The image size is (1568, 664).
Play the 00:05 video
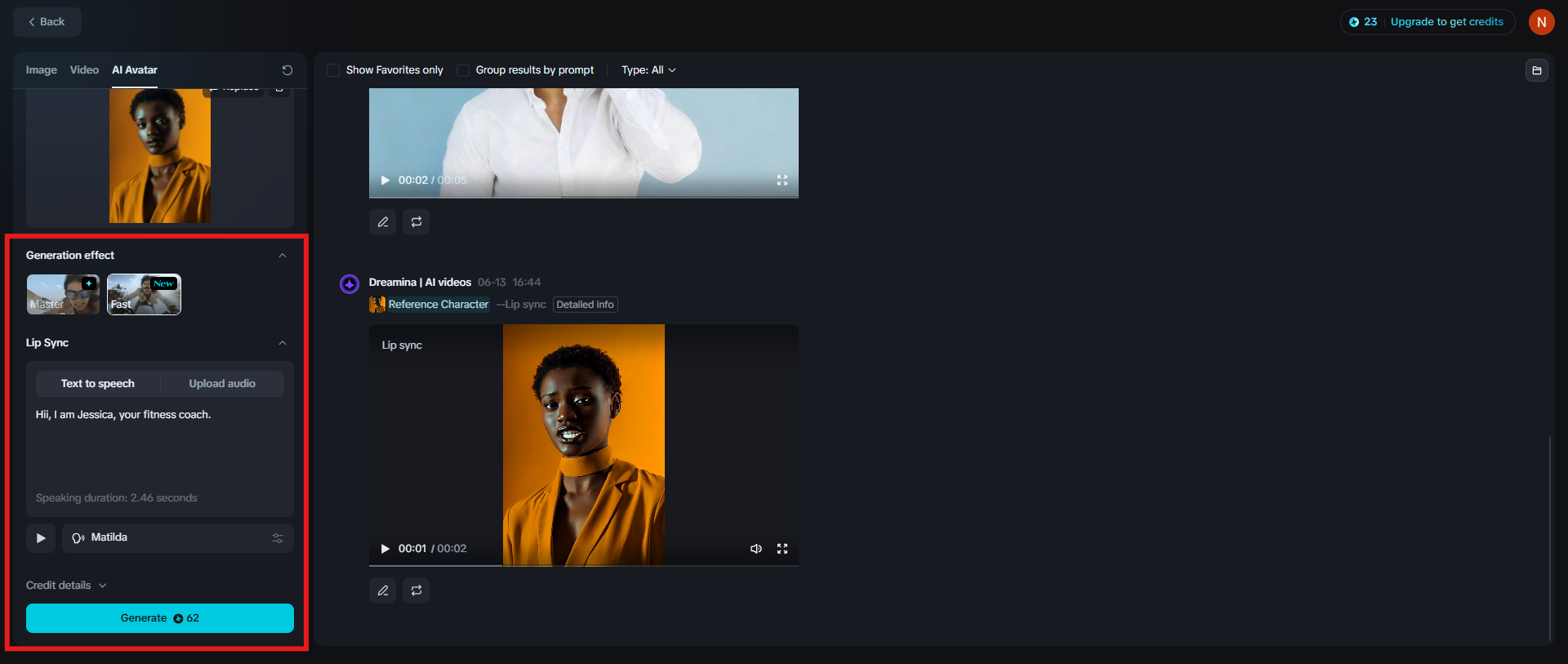pos(385,180)
